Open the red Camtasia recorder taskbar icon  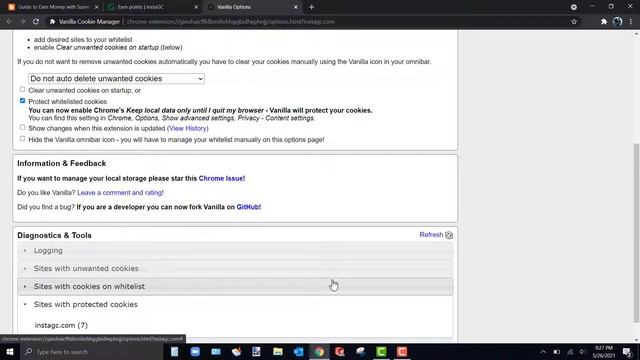(402, 351)
